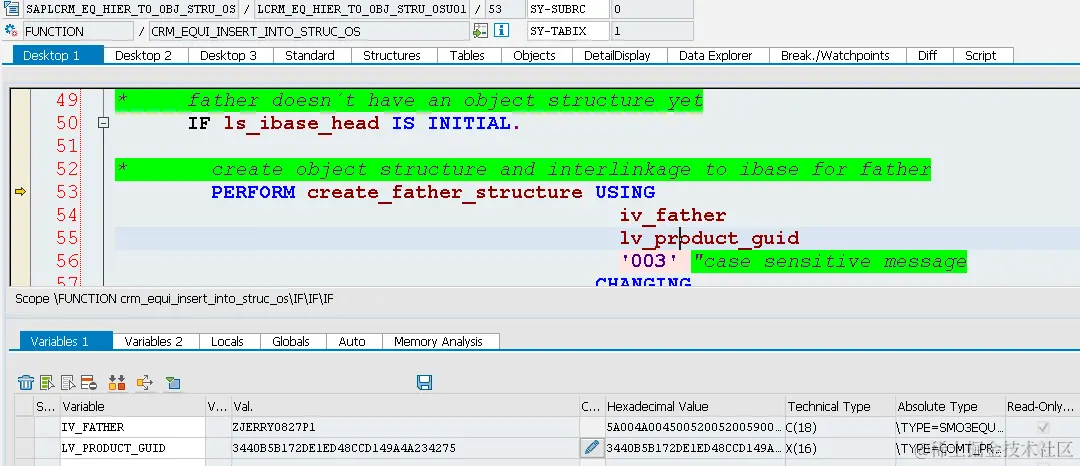Select the Globals tab
This screenshot has height=466, width=1080.
click(291, 341)
